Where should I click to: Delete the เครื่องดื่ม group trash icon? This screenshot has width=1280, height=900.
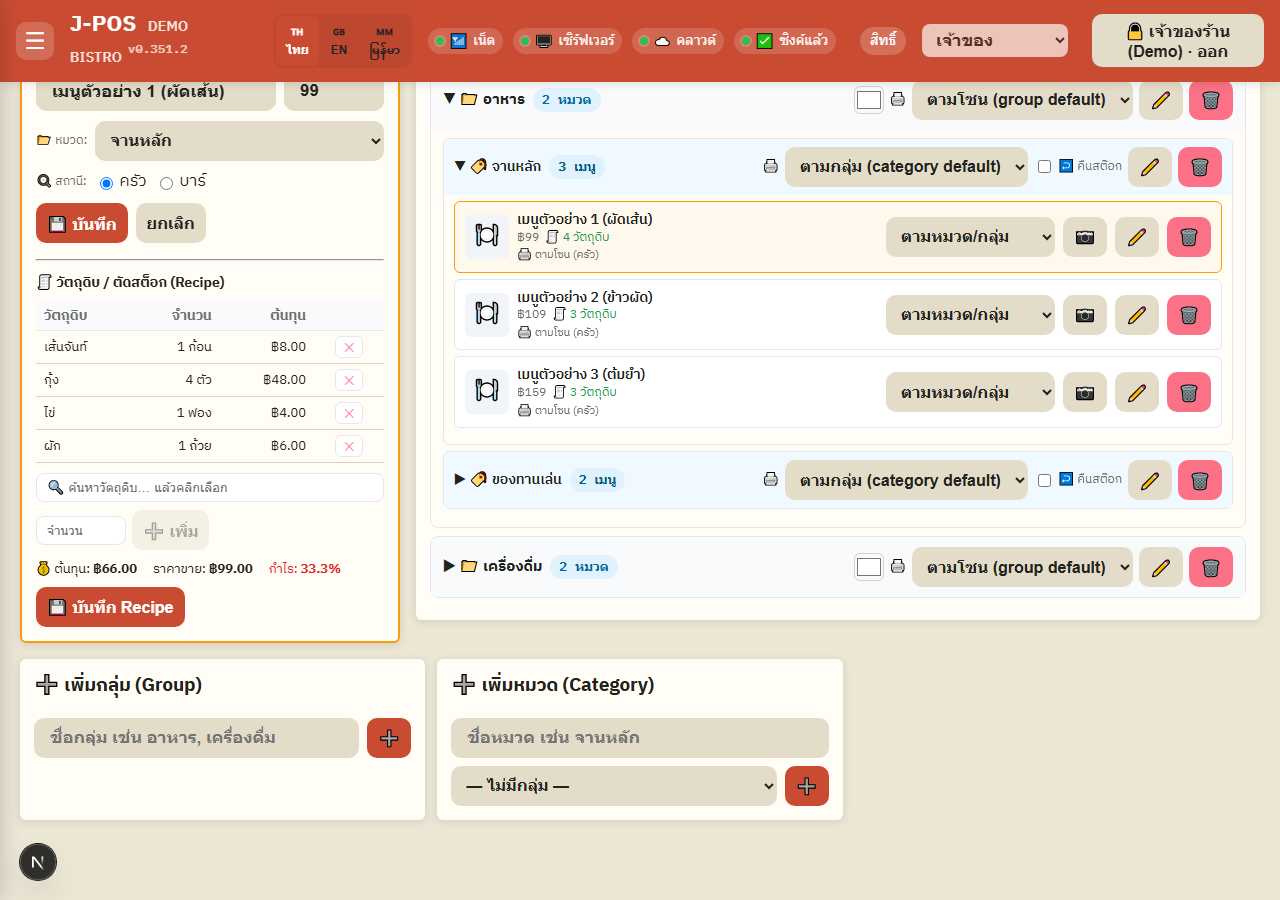pos(1211,567)
